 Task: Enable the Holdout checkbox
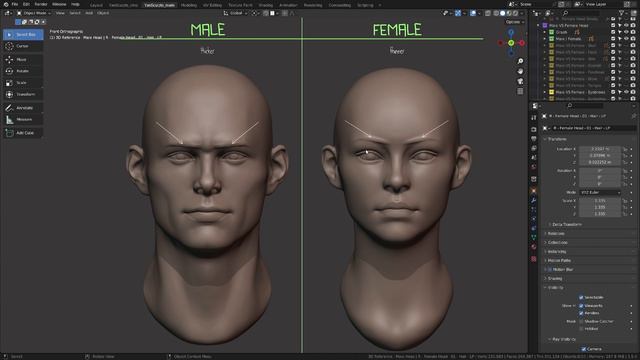581,329
